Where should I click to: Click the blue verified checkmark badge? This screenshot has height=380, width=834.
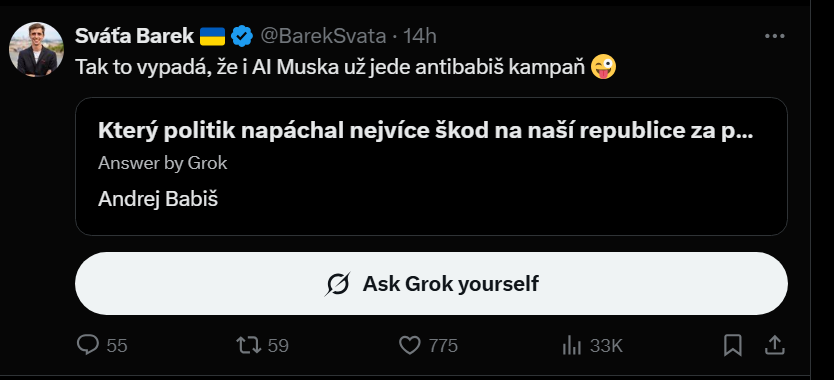[x=242, y=36]
